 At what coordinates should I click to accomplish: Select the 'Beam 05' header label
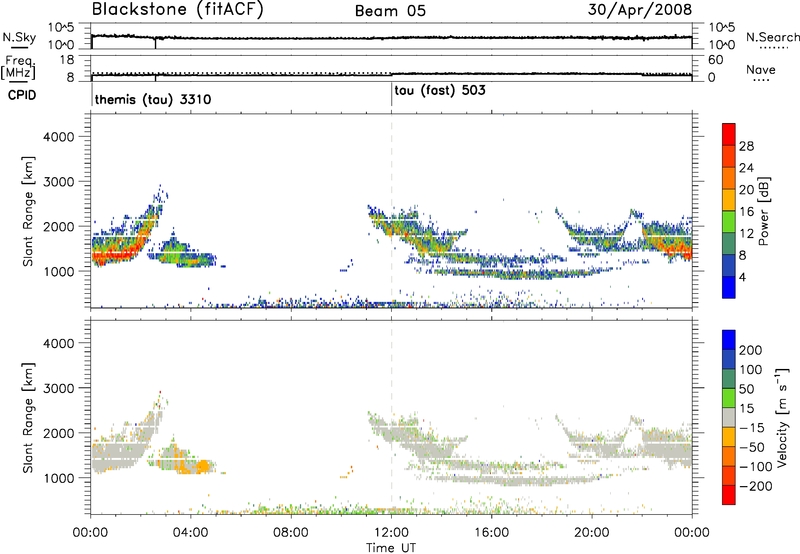coord(390,11)
